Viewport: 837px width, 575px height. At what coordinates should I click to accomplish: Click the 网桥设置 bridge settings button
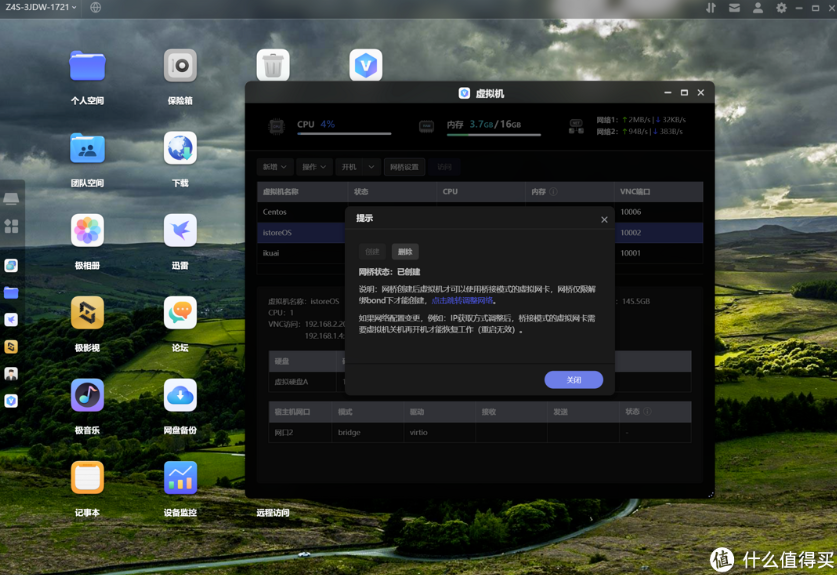pyautogui.click(x=404, y=167)
